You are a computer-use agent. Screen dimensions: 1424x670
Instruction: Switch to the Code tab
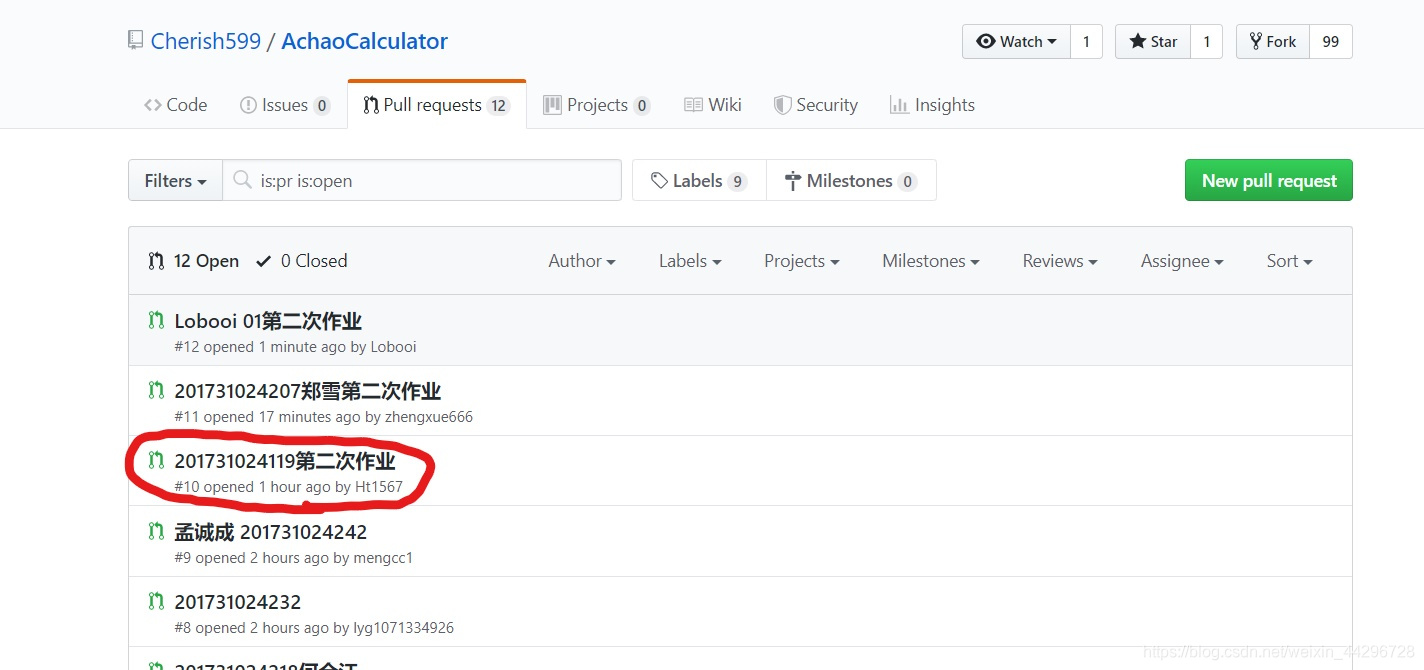tap(176, 105)
